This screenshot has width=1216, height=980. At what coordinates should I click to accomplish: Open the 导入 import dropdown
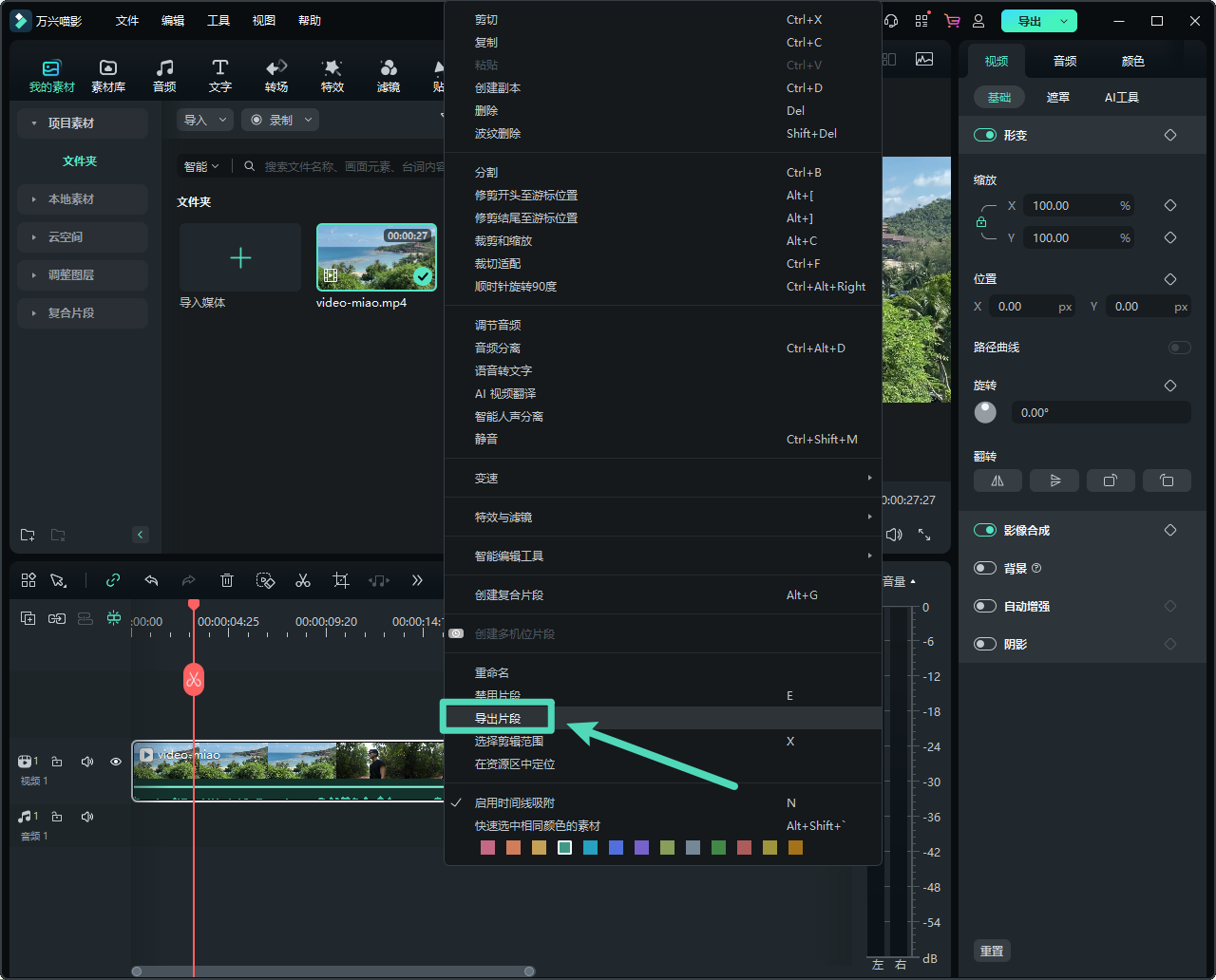[x=204, y=121]
